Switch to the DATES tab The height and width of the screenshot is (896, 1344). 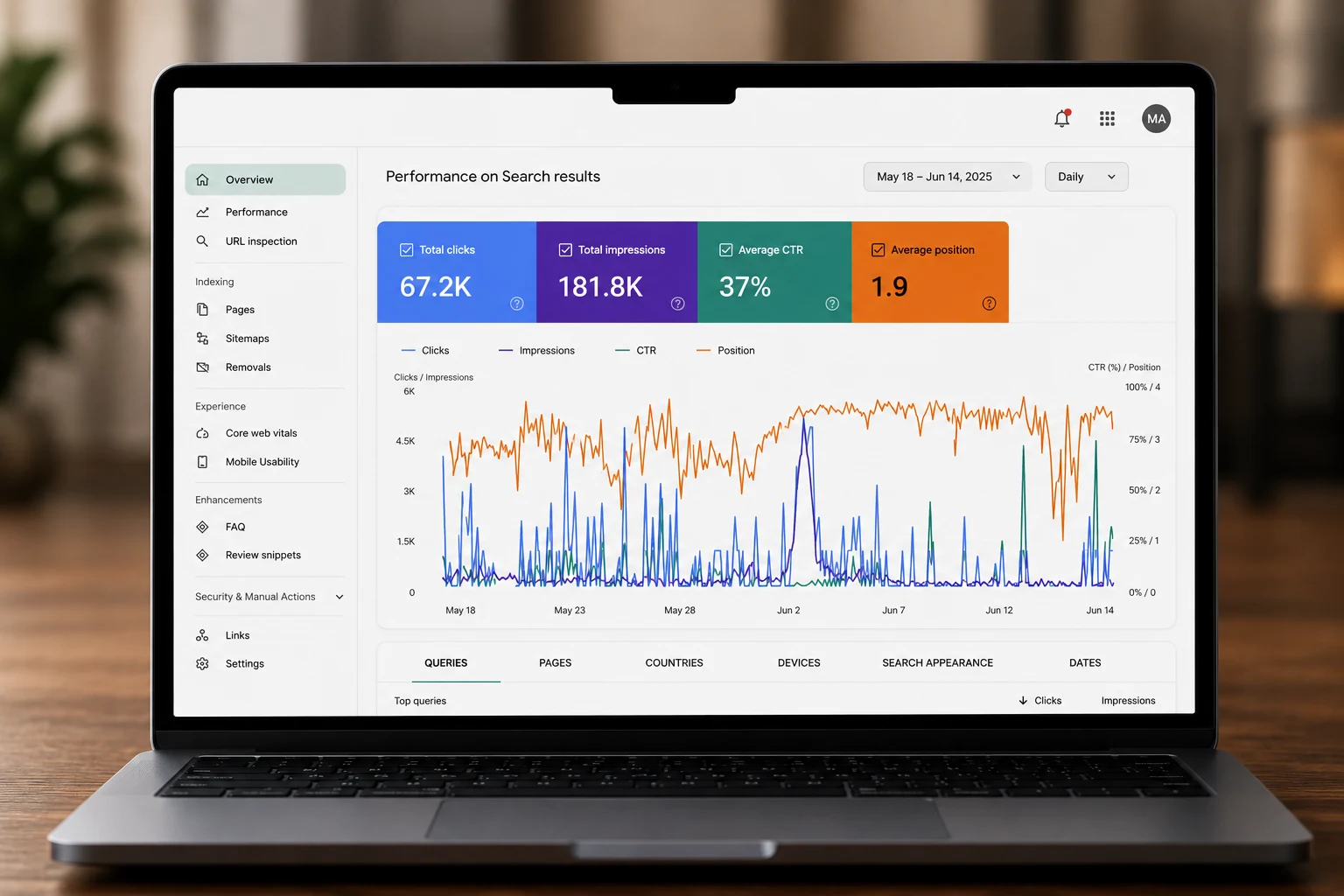click(1085, 662)
